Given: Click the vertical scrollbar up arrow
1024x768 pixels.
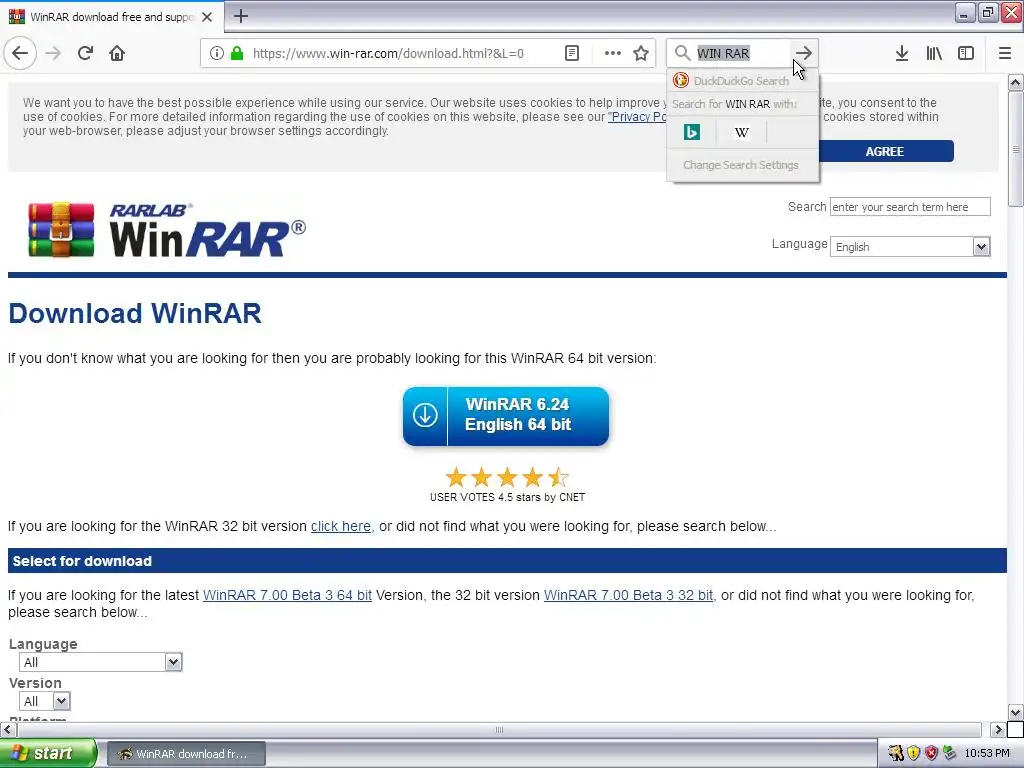Looking at the screenshot, I should coord(1016,83).
